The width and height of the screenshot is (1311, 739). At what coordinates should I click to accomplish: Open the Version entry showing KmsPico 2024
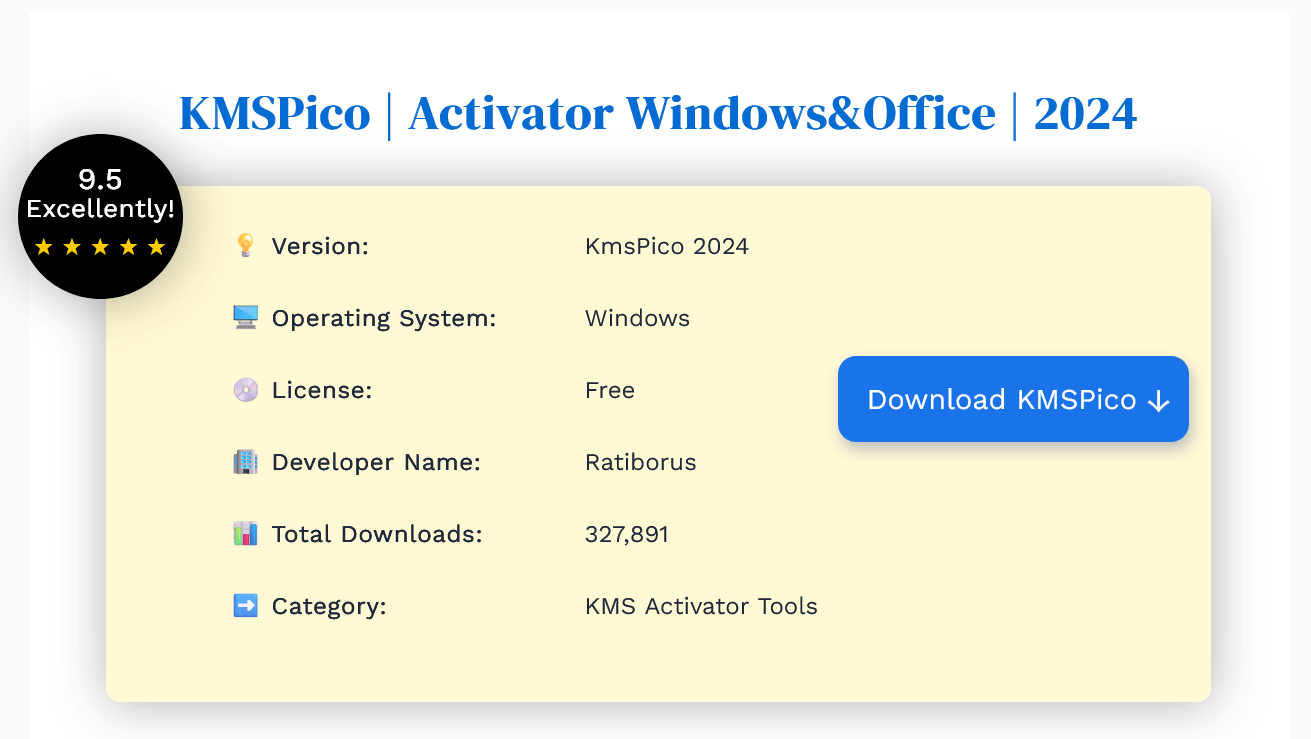(666, 245)
